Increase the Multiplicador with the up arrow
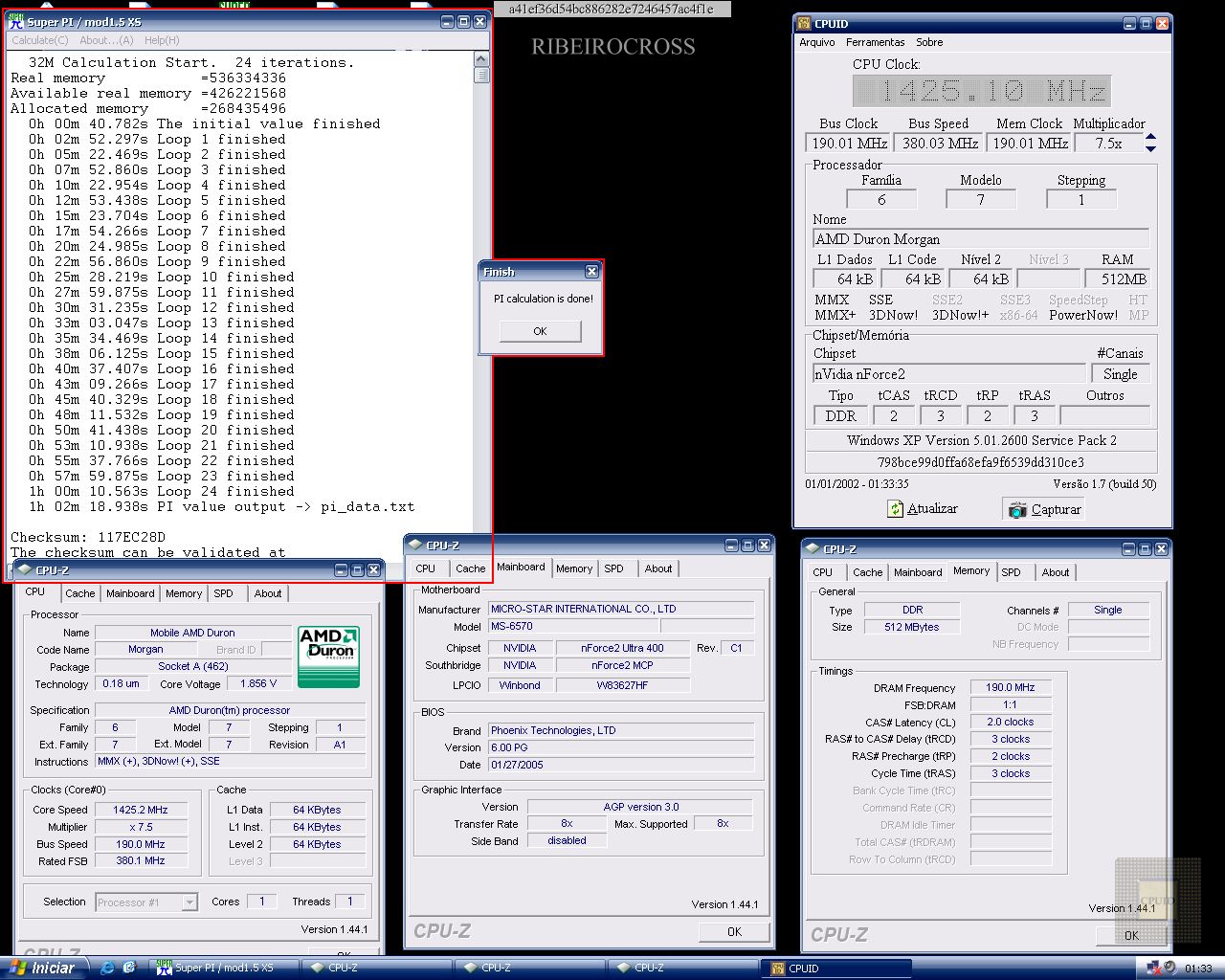The image size is (1225, 980). (x=1150, y=137)
